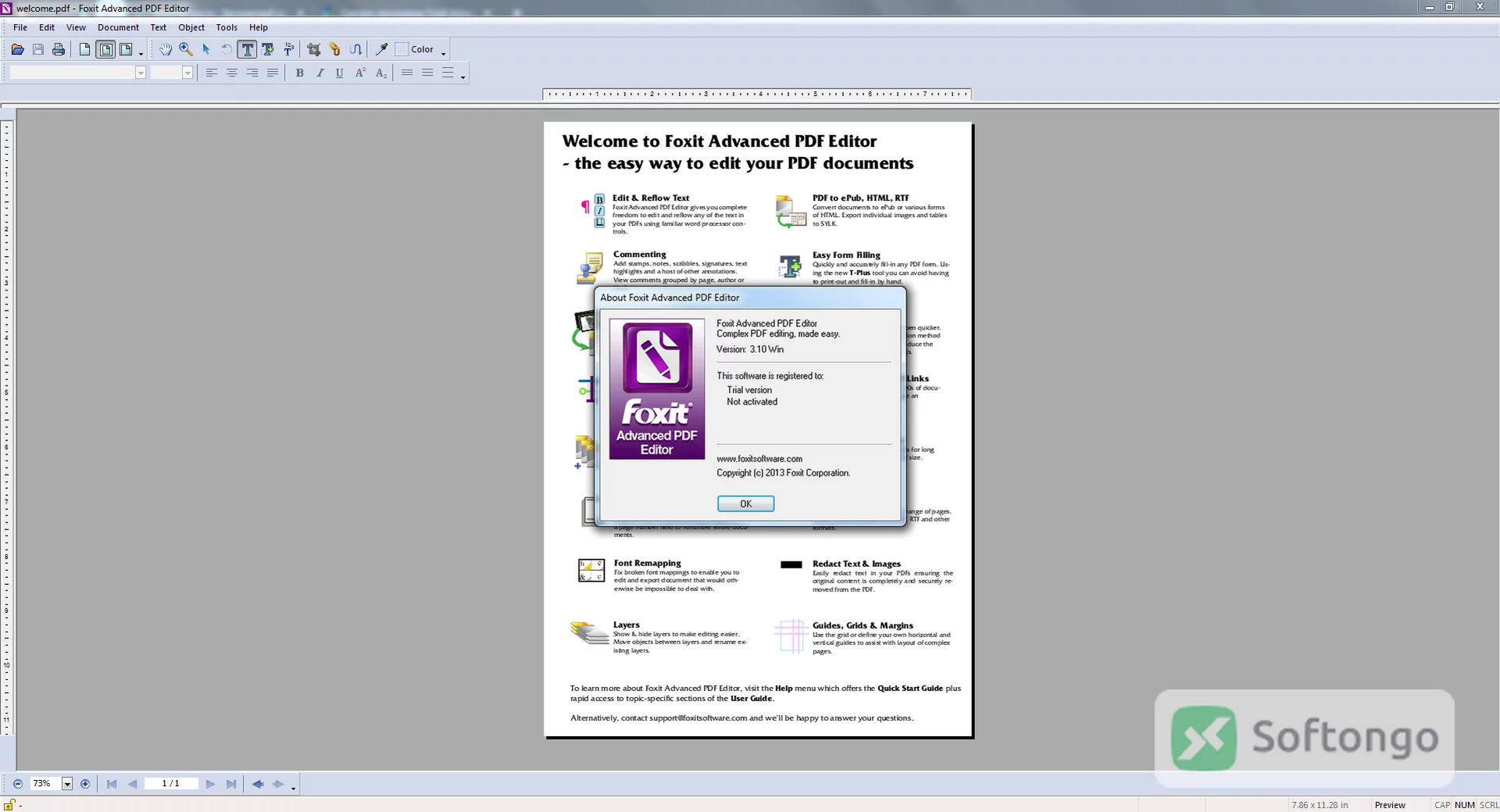Go to the first page
This screenshot has width=1500, height=812.
pyautogui.click(x=112, y=784)
